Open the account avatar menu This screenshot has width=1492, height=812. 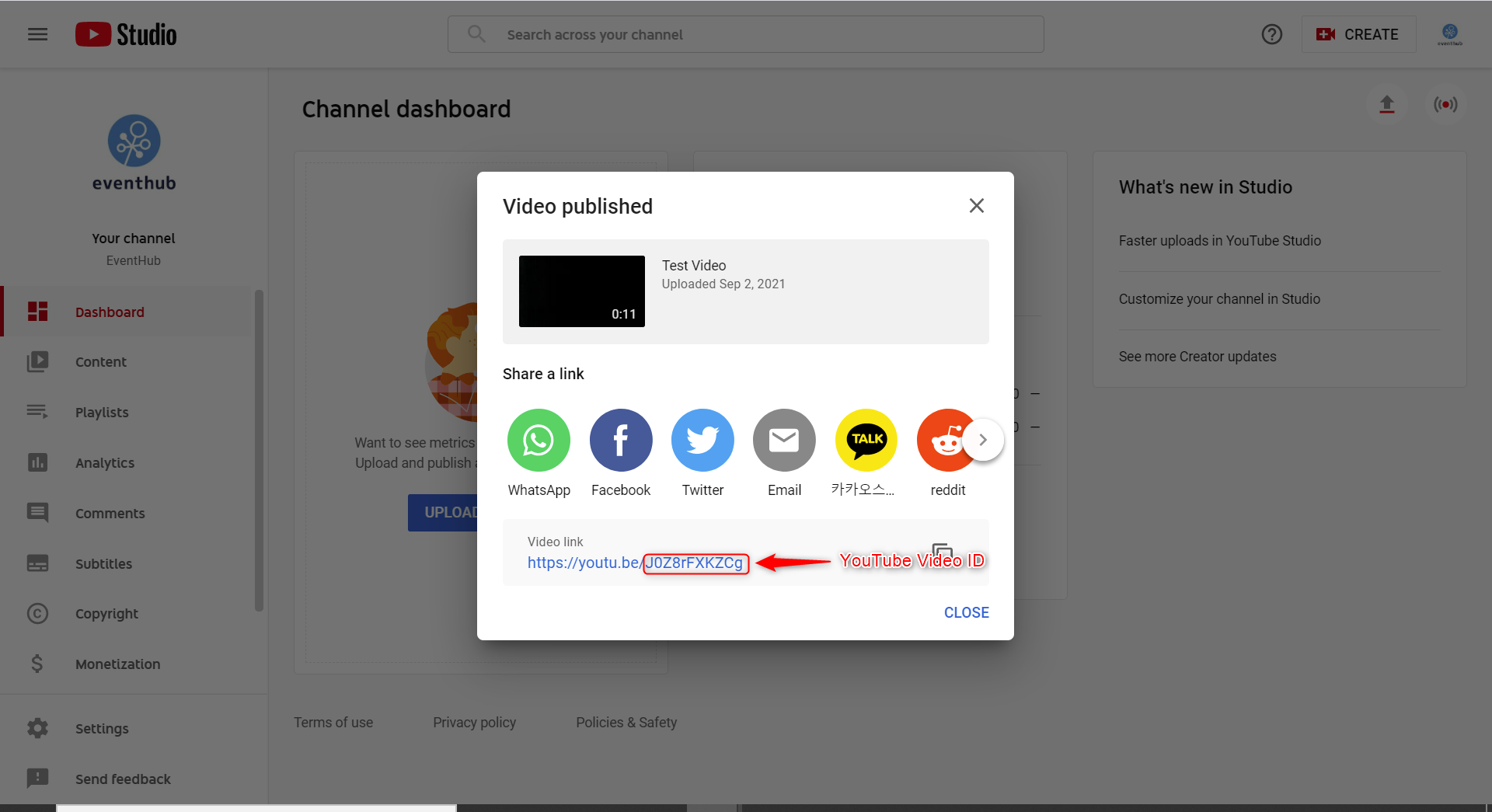pos(1449,34)
